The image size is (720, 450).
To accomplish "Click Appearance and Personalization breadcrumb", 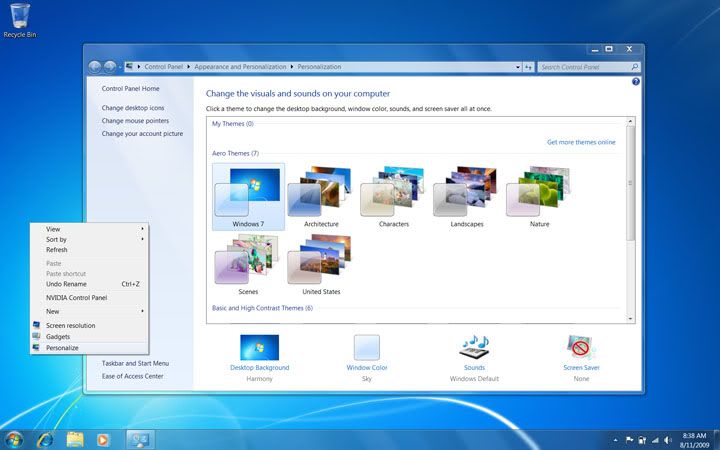I will (240, 67).
